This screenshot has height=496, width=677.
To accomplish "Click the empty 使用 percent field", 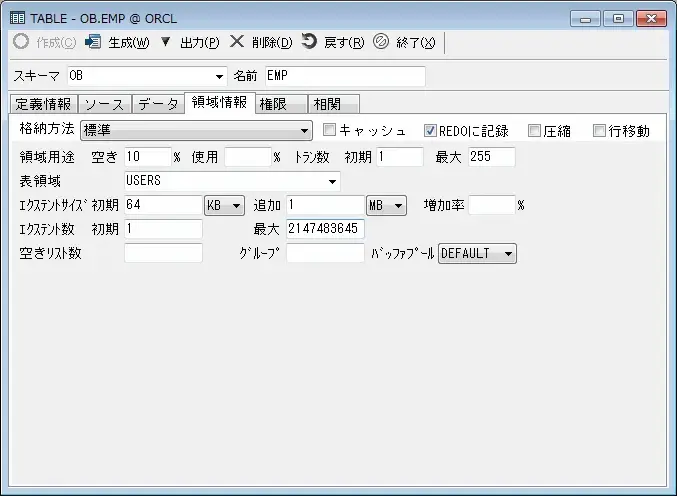I will click(248, 157).
